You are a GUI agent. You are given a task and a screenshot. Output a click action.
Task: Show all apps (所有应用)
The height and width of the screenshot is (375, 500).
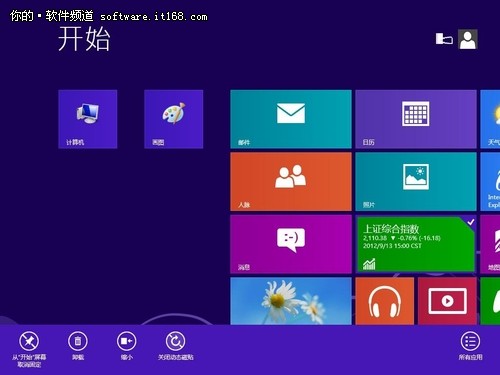click(x=470, y=346)
